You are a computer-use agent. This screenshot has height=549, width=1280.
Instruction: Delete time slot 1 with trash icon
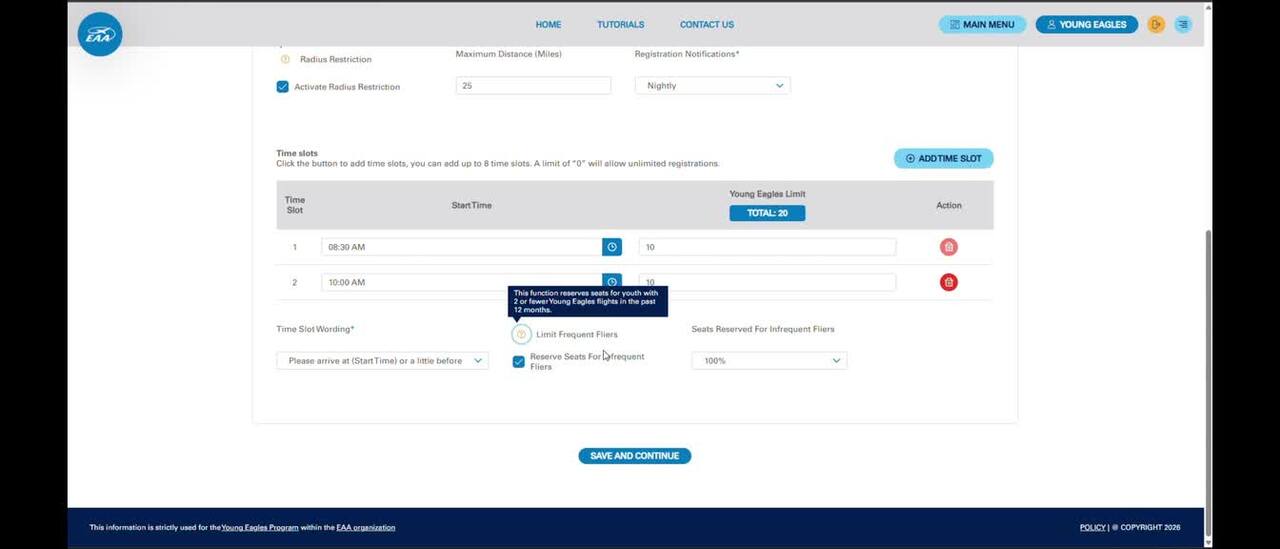click(948, 247)
